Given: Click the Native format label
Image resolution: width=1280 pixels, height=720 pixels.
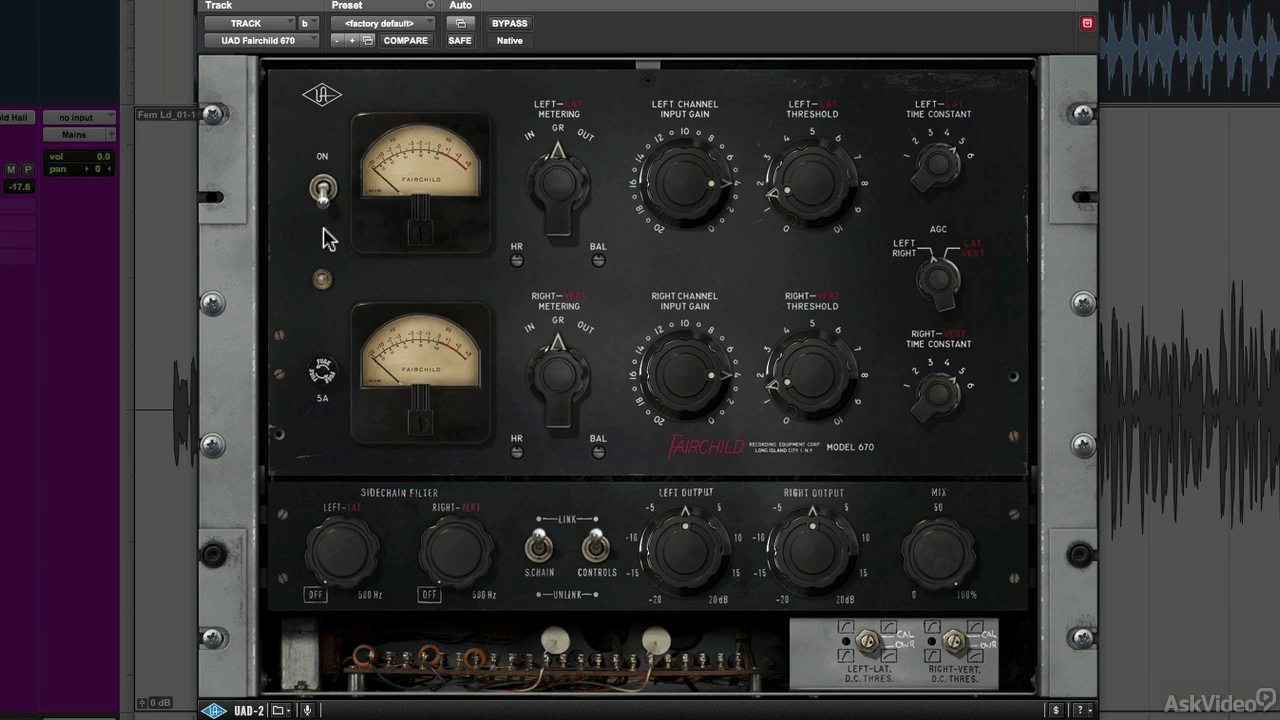Looking at the screenshot, I should coord(510,41).
